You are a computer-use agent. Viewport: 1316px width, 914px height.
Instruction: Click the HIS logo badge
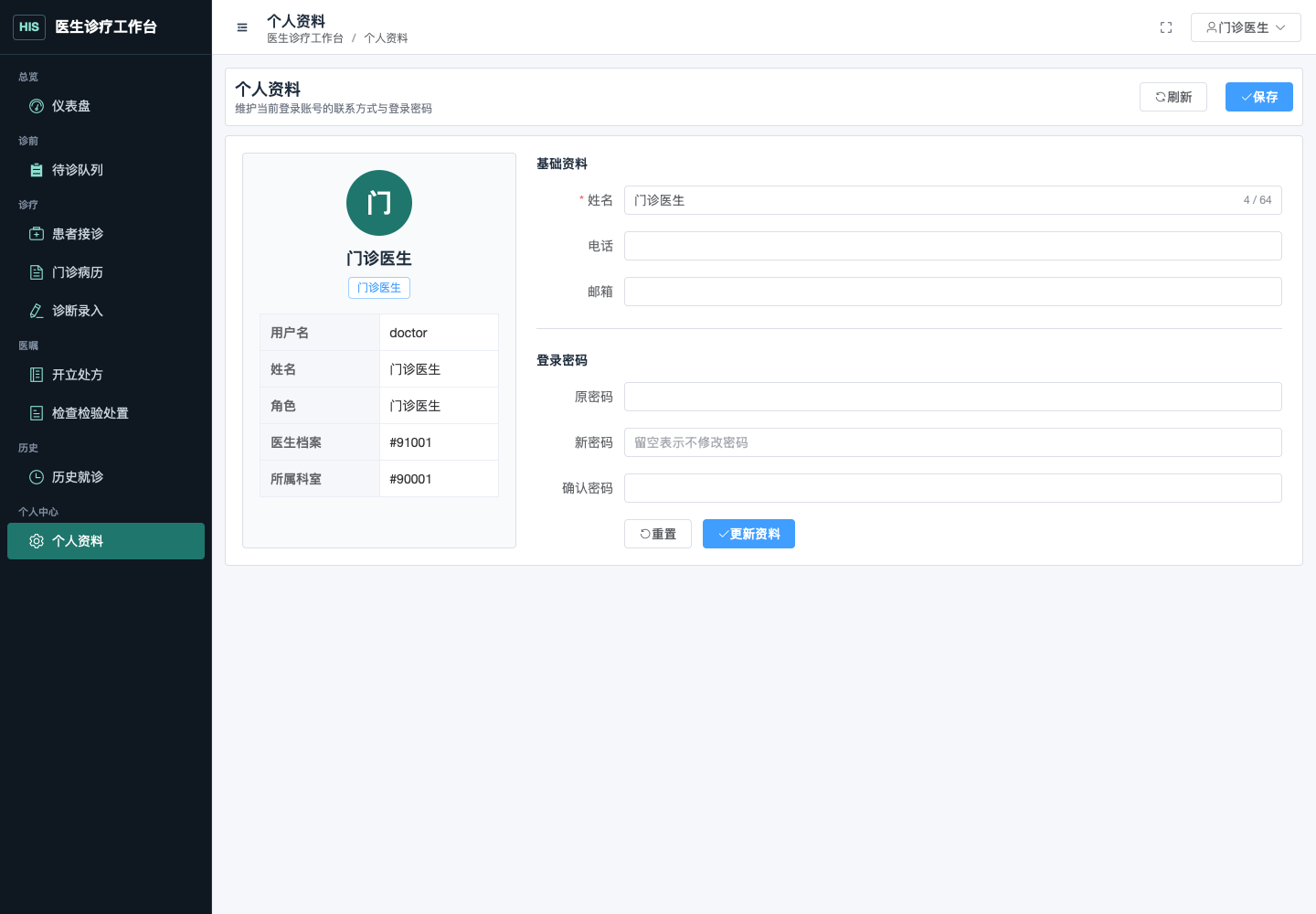pyautogui.click(x=29, y=27)
